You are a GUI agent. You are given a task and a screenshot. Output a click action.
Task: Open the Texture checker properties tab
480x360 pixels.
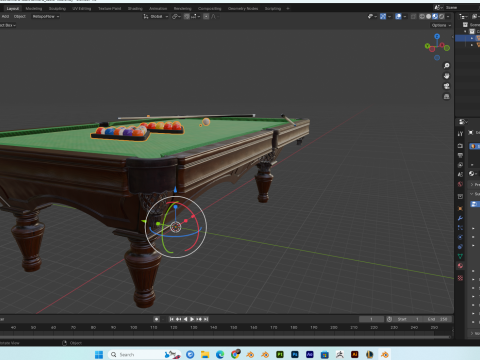coord(460,278)
